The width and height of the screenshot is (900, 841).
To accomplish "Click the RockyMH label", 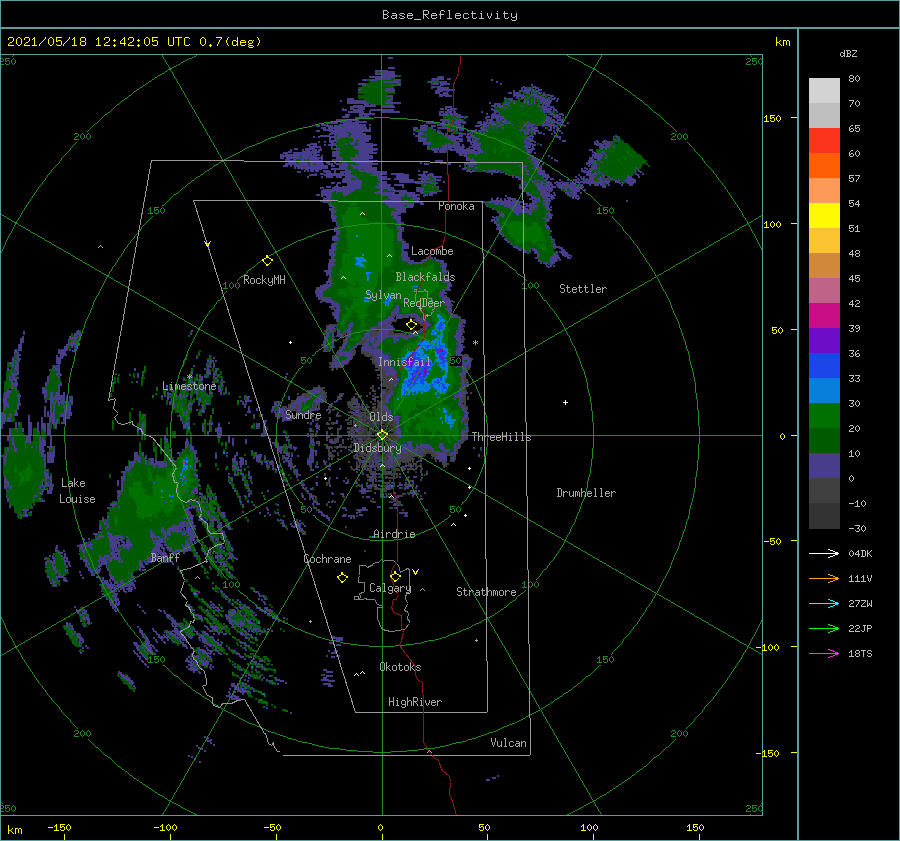I will tap(264, 280).
